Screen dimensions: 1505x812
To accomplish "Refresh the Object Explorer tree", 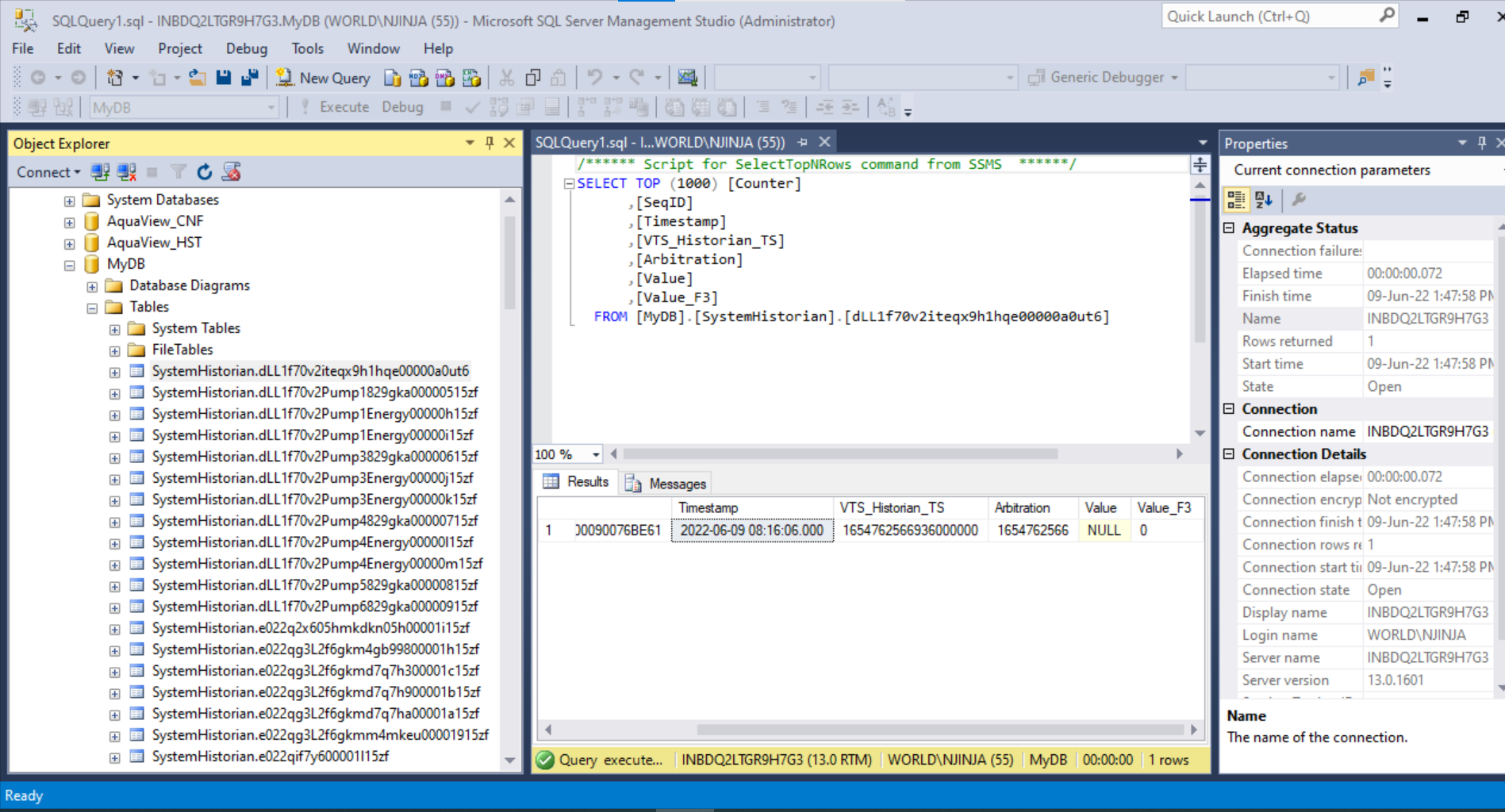I will pyautogui.click(x=205, y=172).
